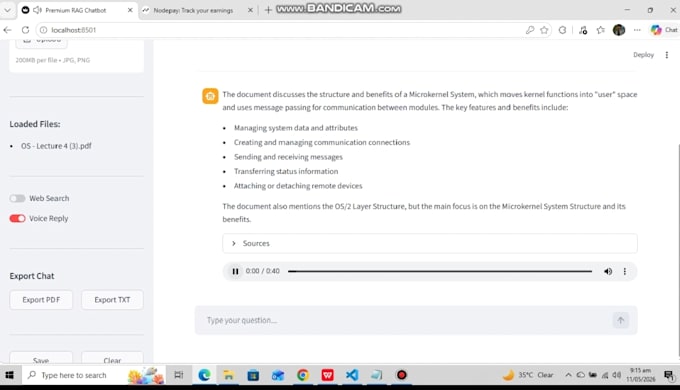
Task: Go back in browser history
Action: (7, 30)
